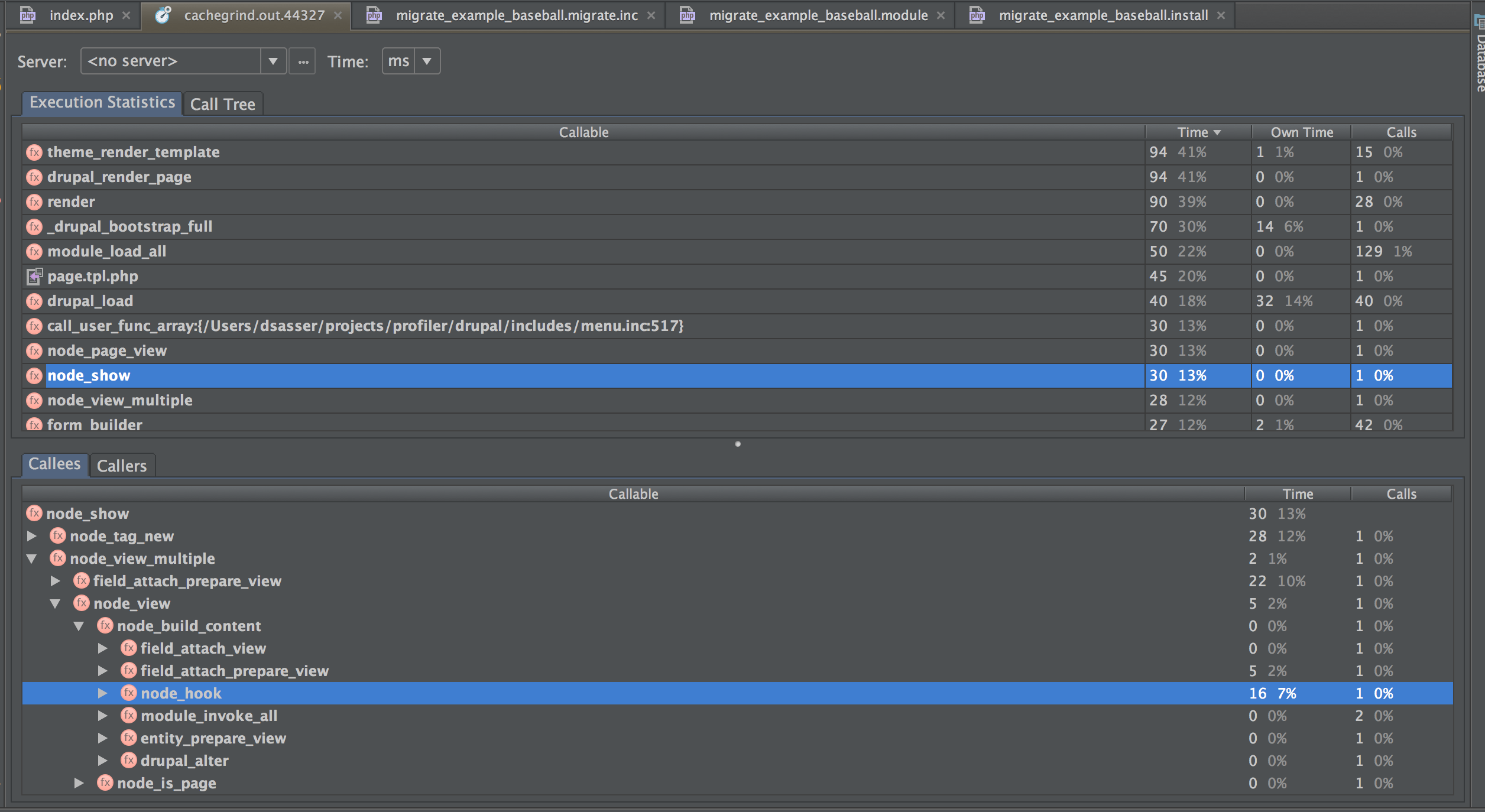Collapse the node_build_content tree node
The height and width of the screenshot is (812, 1485).
click(79, 626)
